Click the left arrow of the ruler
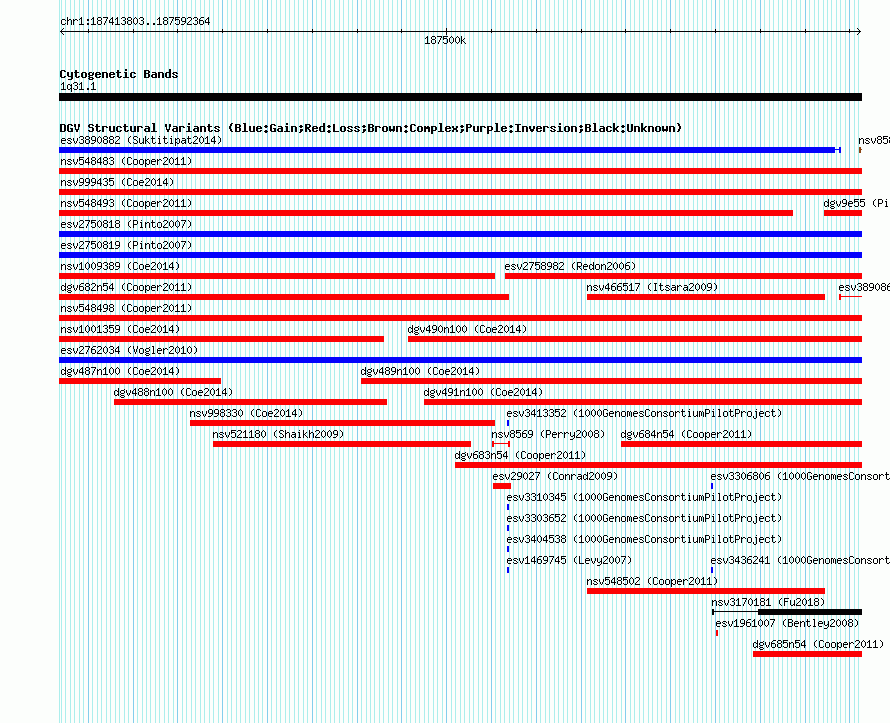Image resolution: width=890 pixels, height=723 pixels. click(x=62, y=31)
